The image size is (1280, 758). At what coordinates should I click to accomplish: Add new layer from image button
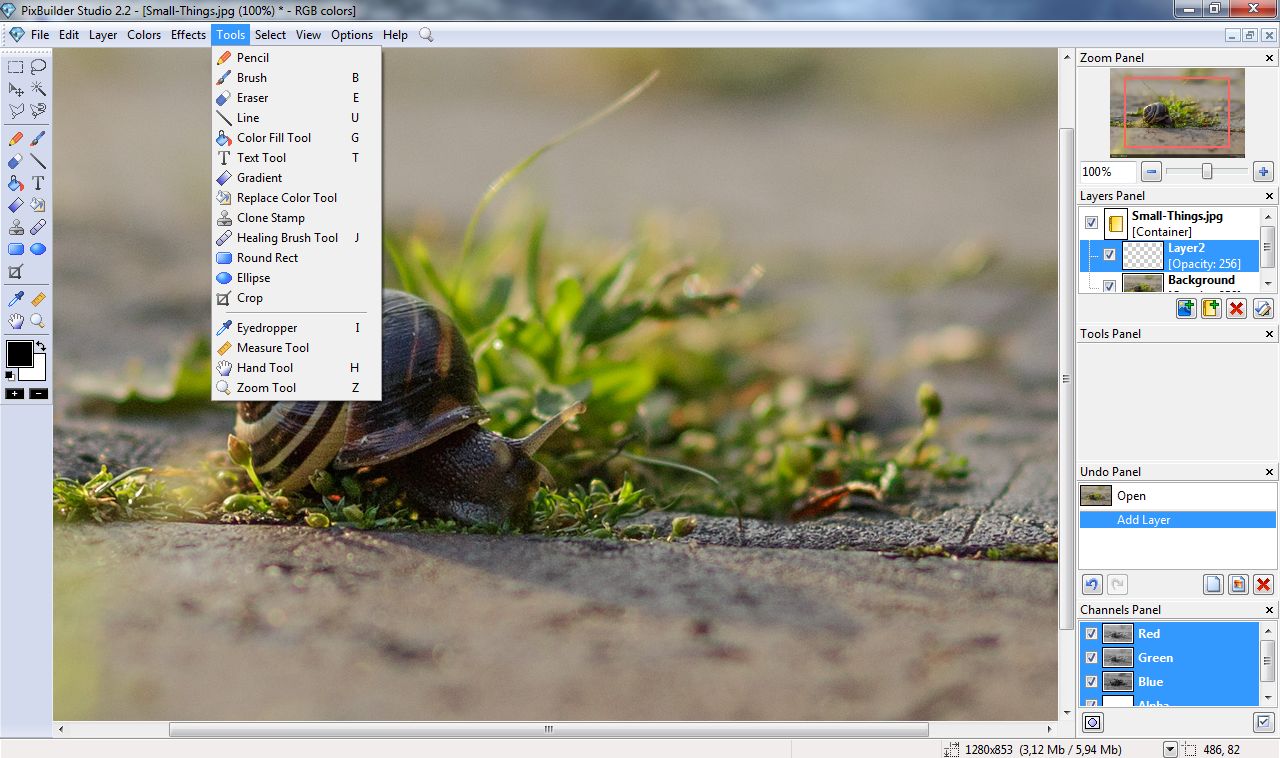click(1186, 308)
